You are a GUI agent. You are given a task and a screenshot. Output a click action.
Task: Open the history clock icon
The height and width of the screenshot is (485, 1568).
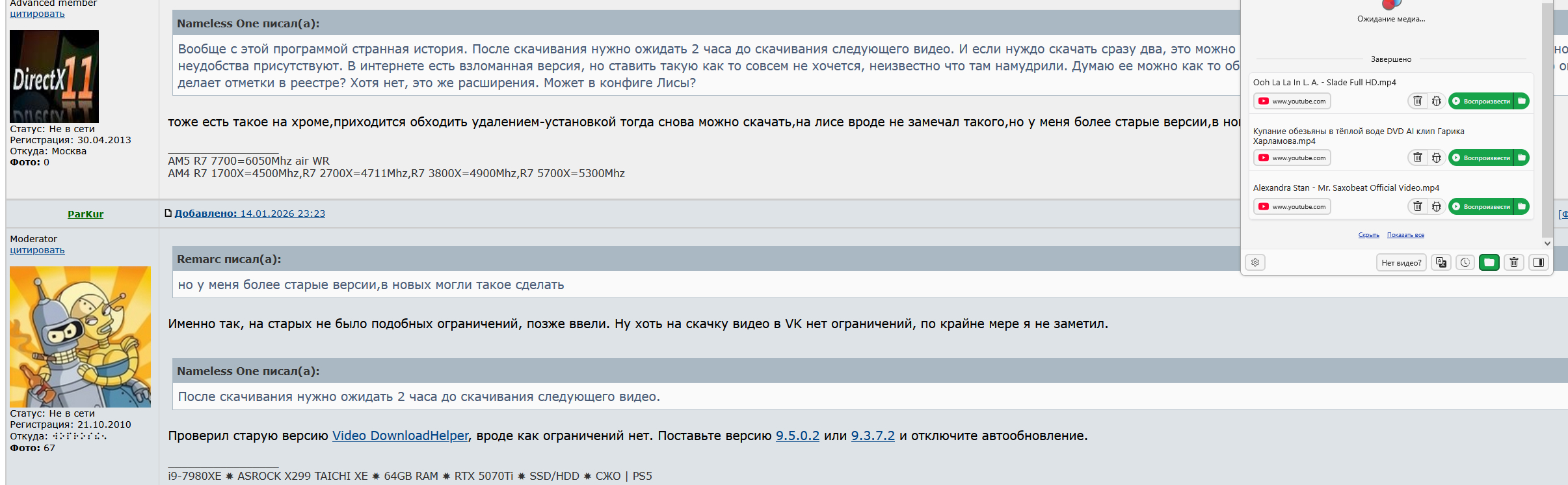tap(1465, 262)
